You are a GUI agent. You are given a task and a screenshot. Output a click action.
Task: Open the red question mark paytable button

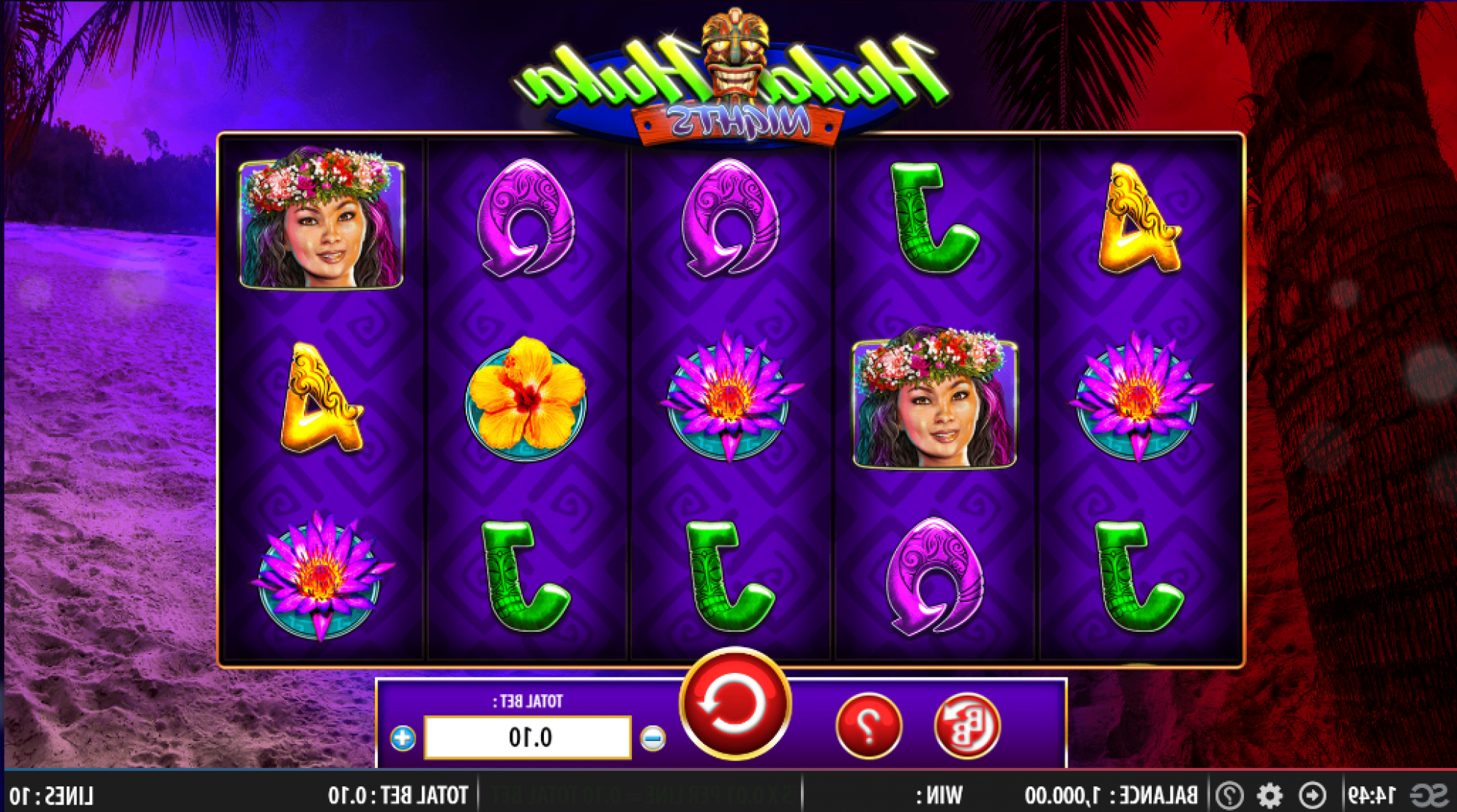[868, 725]
